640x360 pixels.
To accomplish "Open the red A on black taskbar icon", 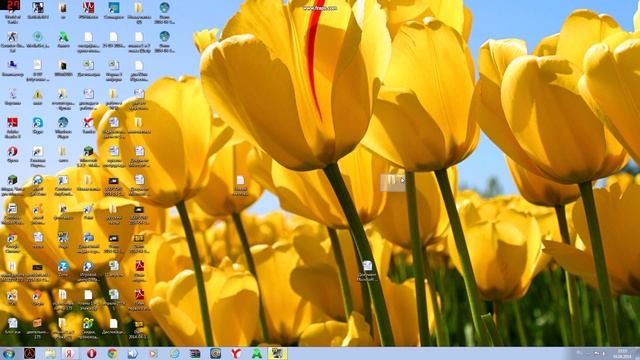I will click(x=29, y=353).
